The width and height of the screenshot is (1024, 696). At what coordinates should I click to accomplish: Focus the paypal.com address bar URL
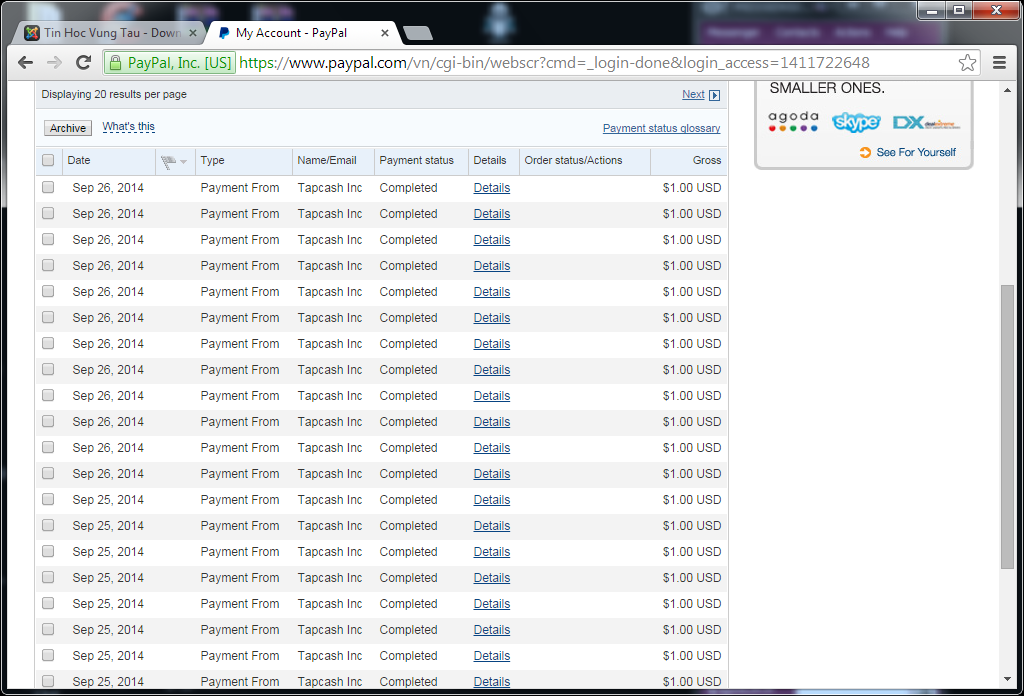(x=554, y=63)
